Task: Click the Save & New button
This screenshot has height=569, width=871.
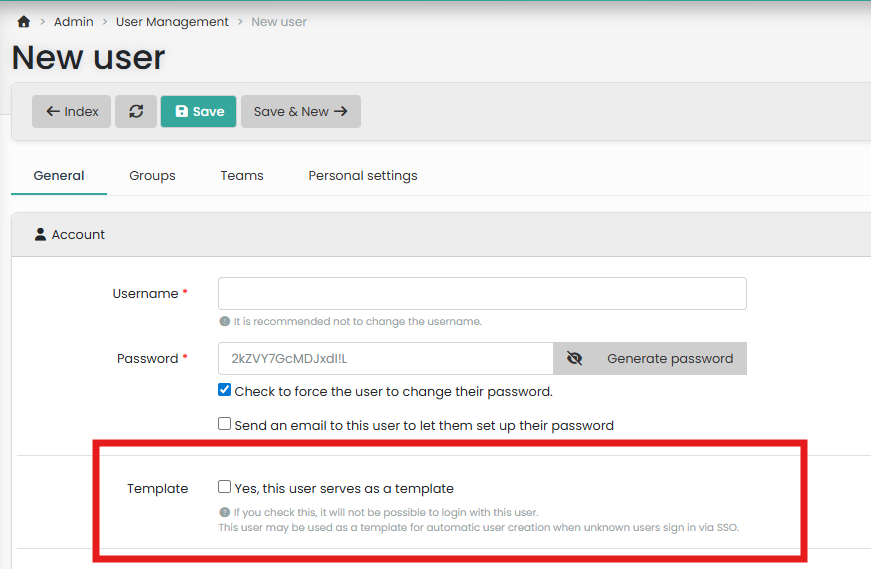Action: [x=300, y=112]
